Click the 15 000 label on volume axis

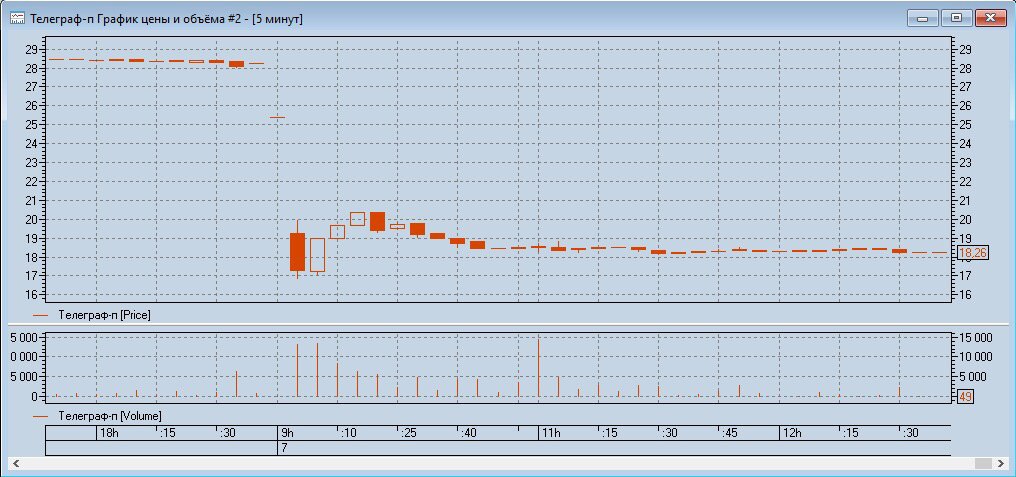(x=975, y=338)
